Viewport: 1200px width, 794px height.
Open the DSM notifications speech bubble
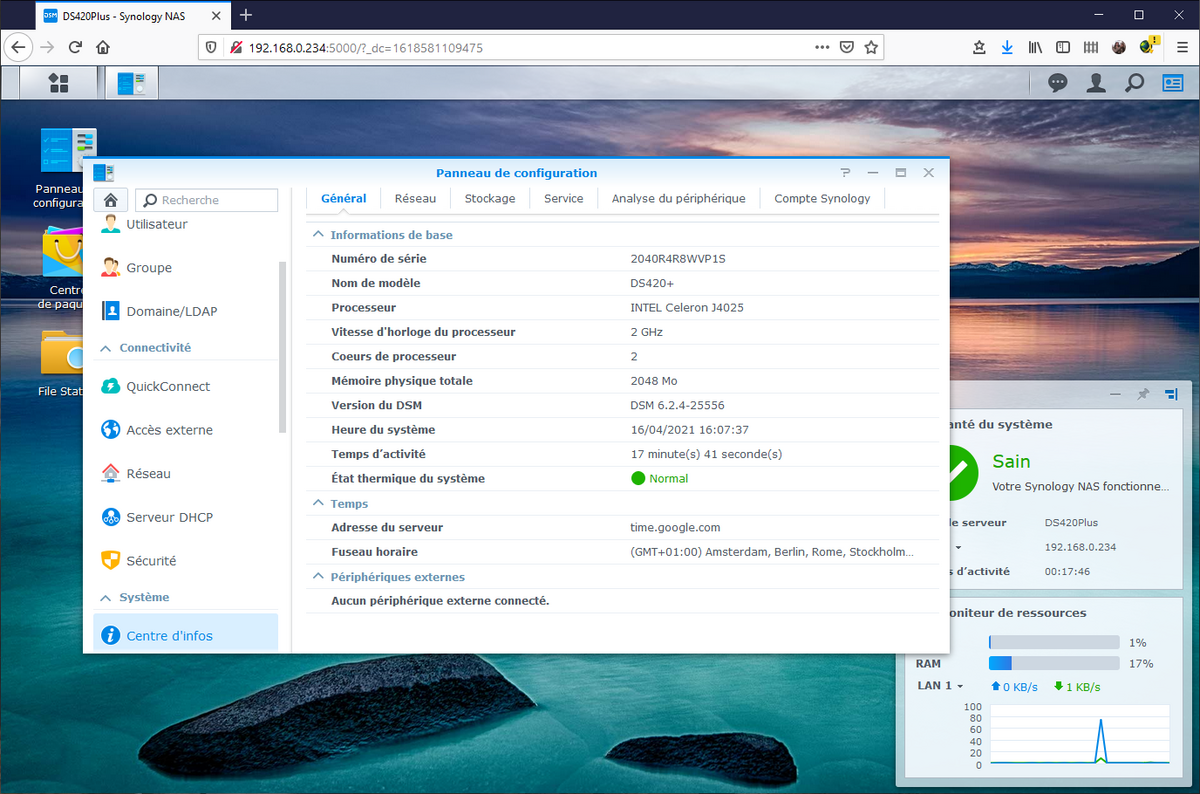coord(1058,83)
